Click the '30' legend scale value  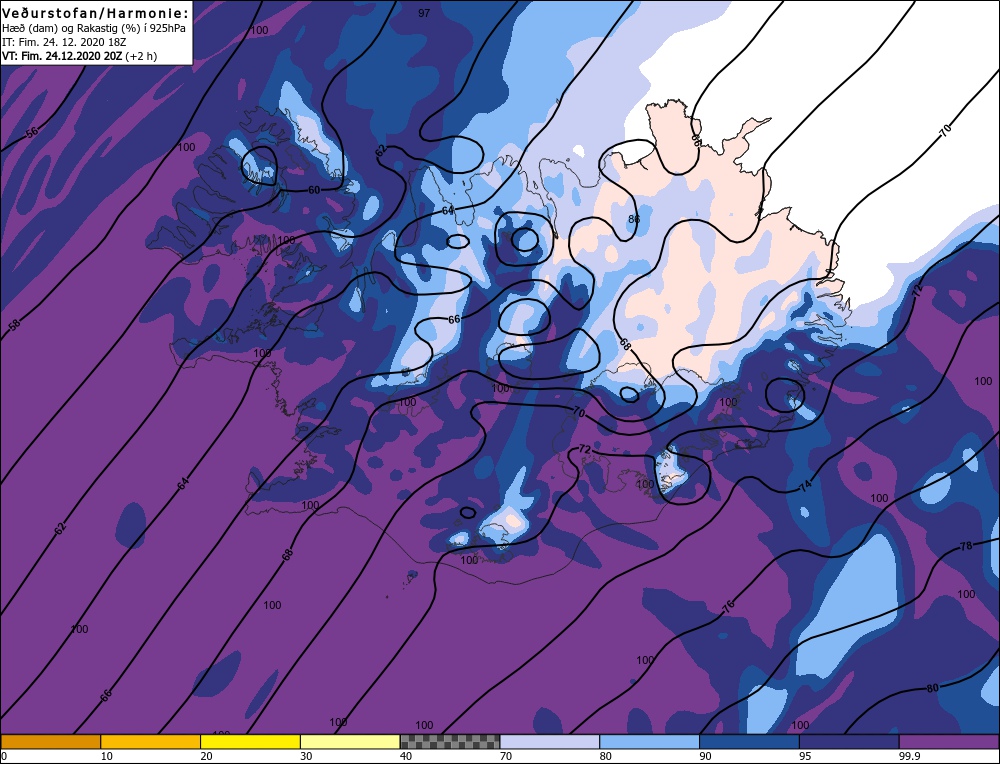point(306,756)
